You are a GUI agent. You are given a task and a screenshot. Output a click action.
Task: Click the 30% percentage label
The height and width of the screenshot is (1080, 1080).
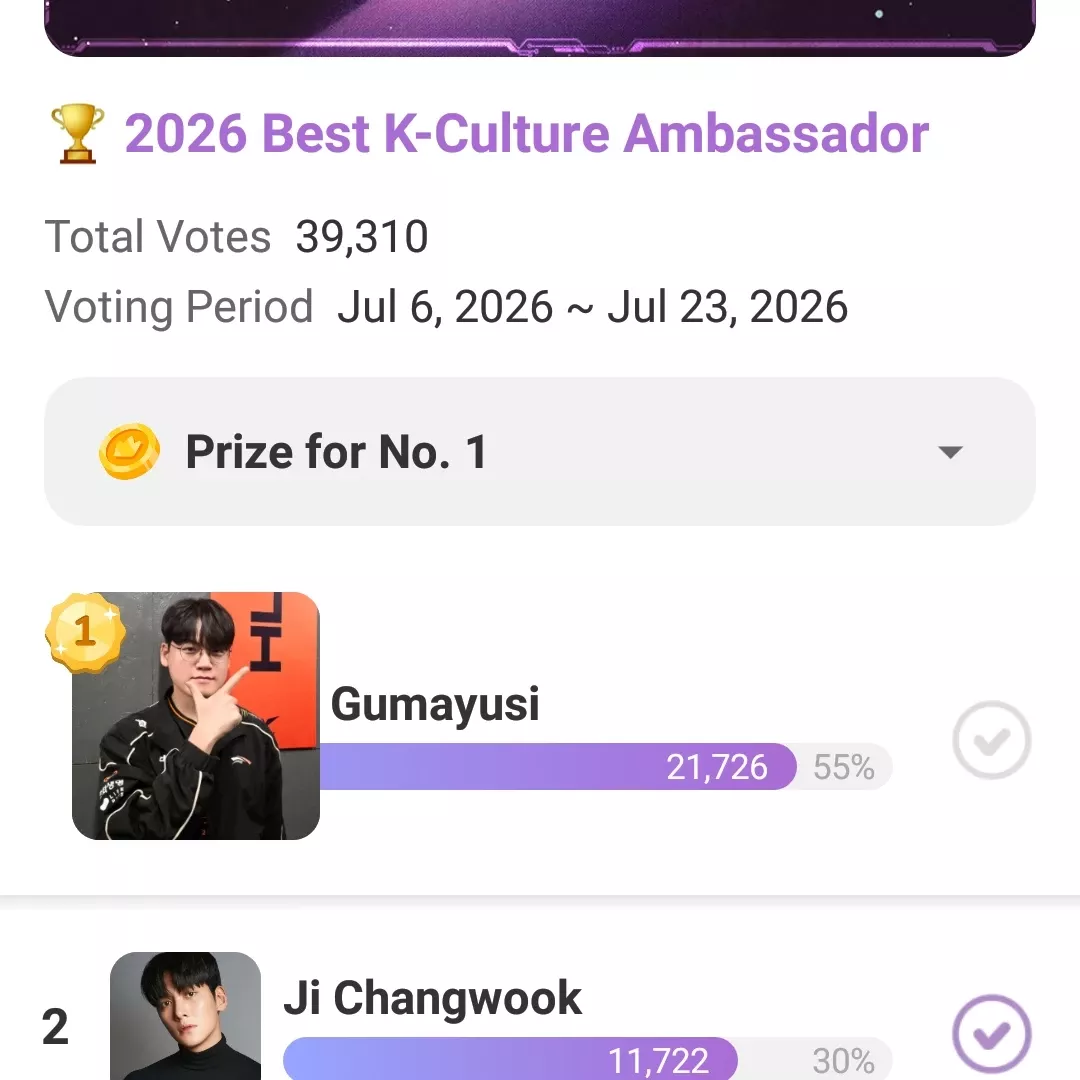coord(843,1060)
